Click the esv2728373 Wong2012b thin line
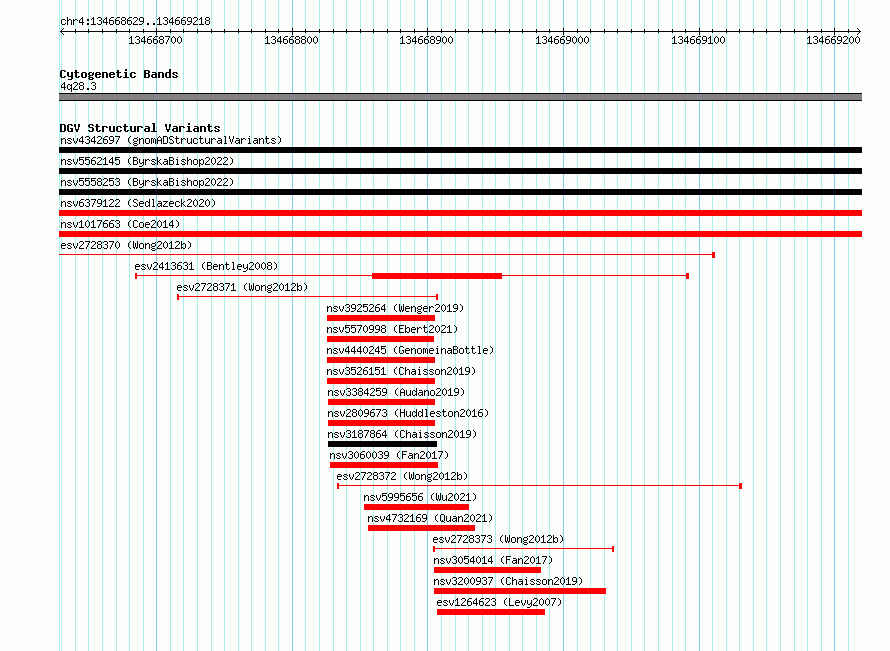Image resolution: width=890 pixels, height=651 pixels. [523, 549]
